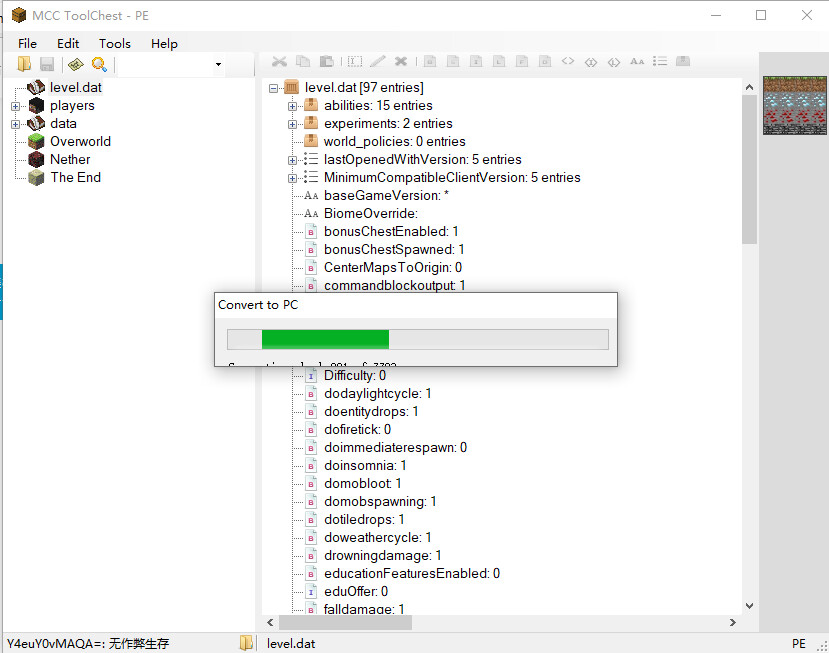
Task: Expand MinimumCompatibleClientVersion: 5 entries node
Action: click(292, 178)
